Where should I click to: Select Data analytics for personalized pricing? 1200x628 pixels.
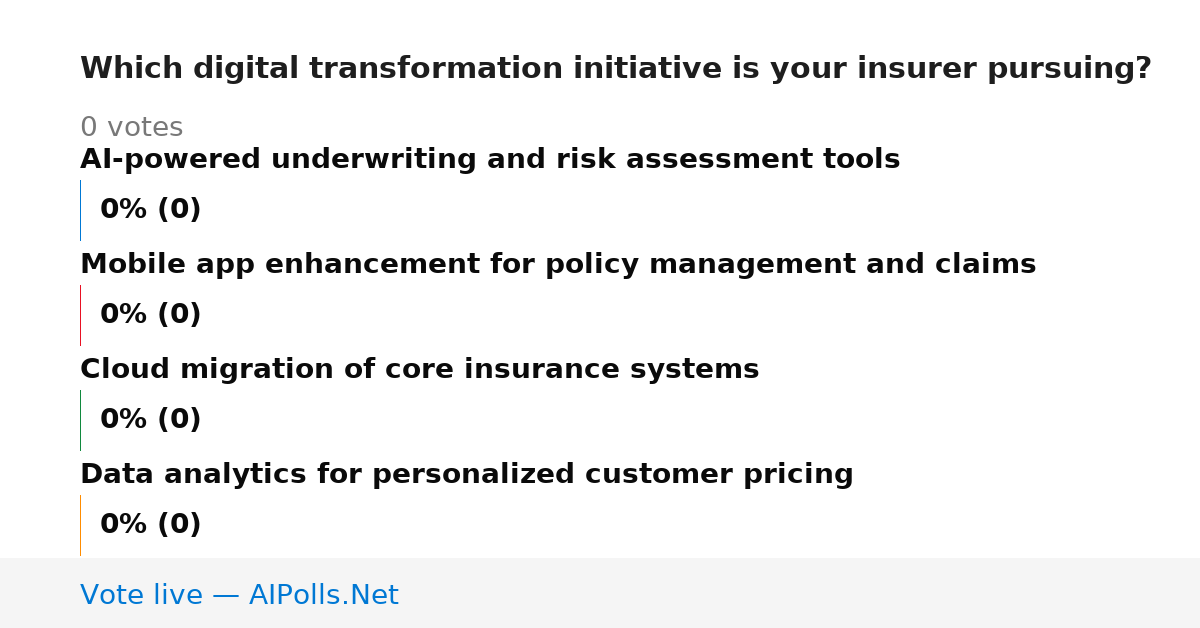point(467,475)
